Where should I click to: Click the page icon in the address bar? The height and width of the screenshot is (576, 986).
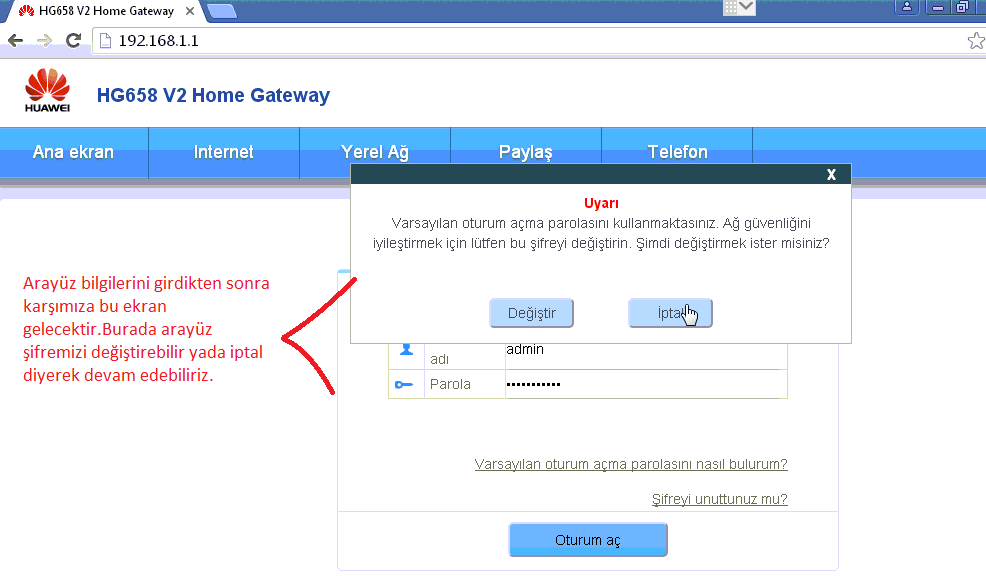106,41
